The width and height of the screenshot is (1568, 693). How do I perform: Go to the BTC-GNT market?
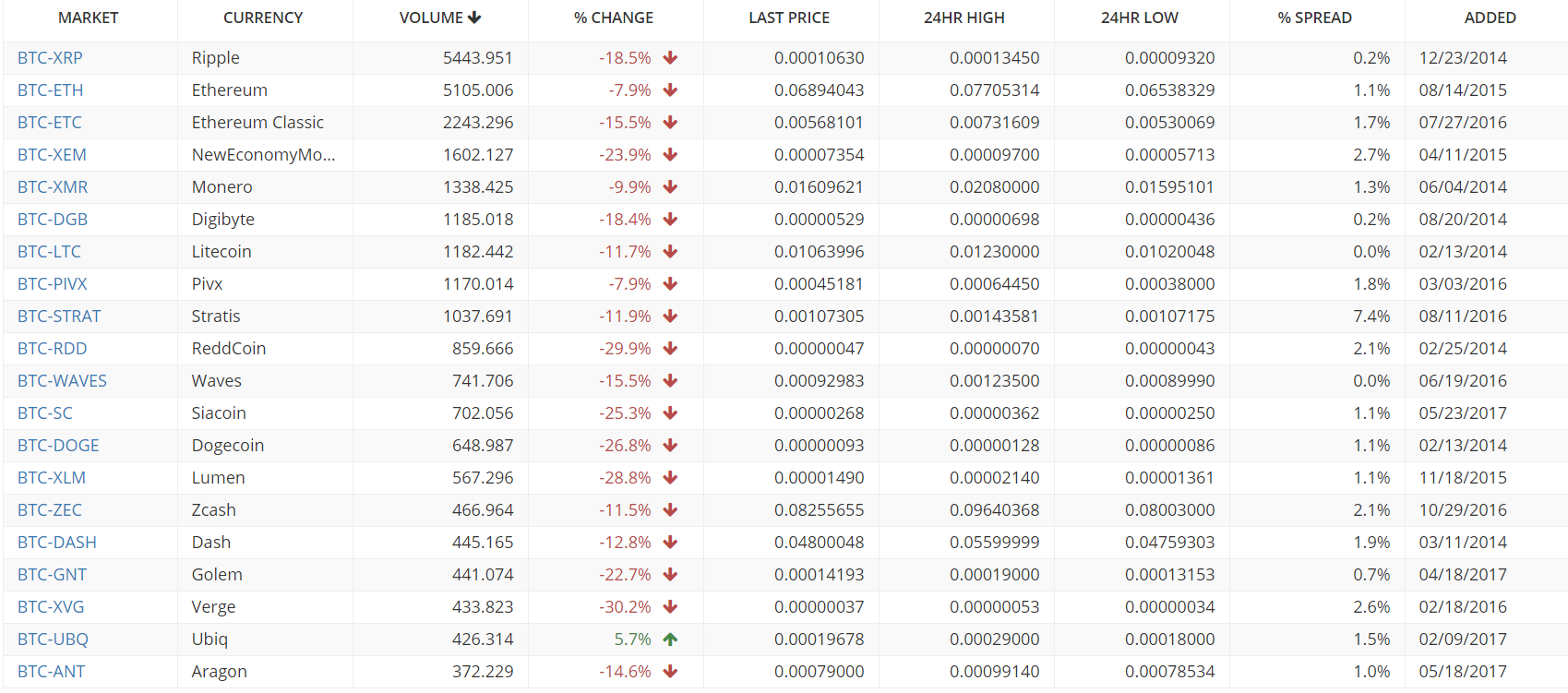[52, 575]
